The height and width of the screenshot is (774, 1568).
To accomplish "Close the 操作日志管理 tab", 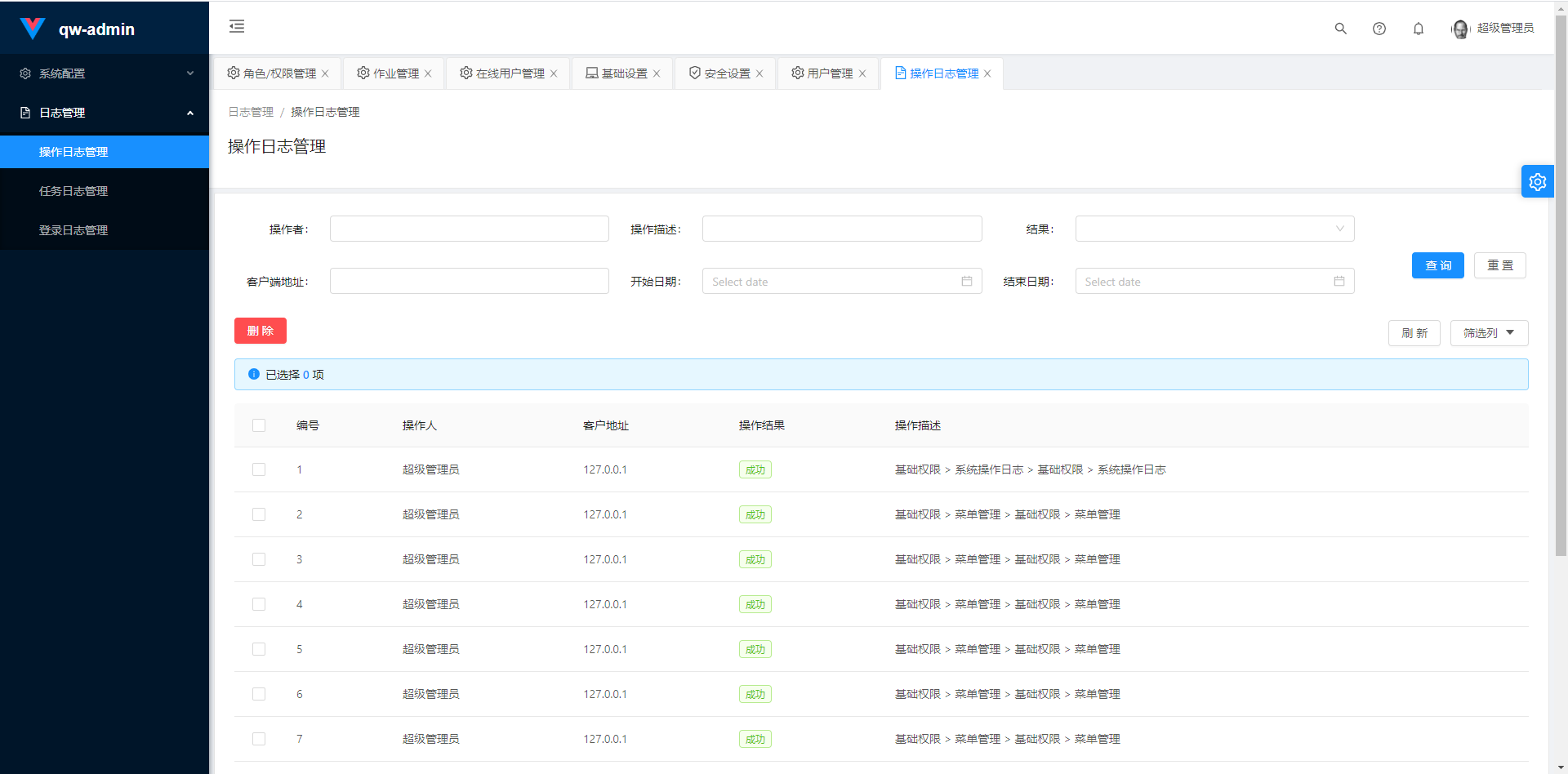I will 987,73.
